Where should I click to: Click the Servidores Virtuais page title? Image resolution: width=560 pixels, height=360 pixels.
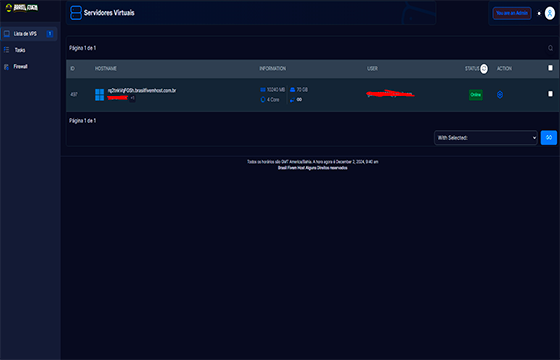(109, 13)
